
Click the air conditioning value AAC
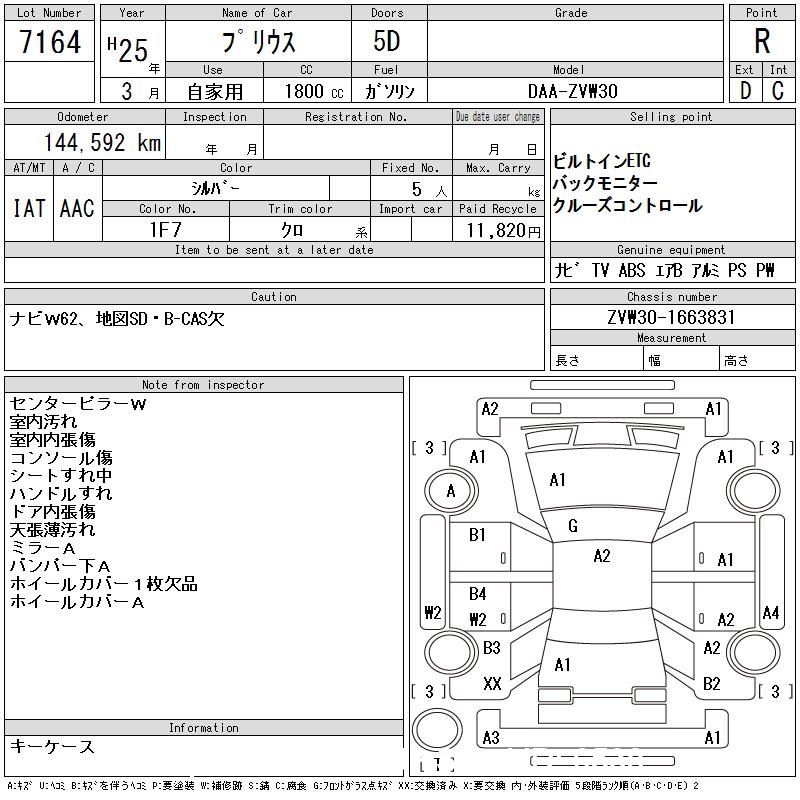[77, 208]
